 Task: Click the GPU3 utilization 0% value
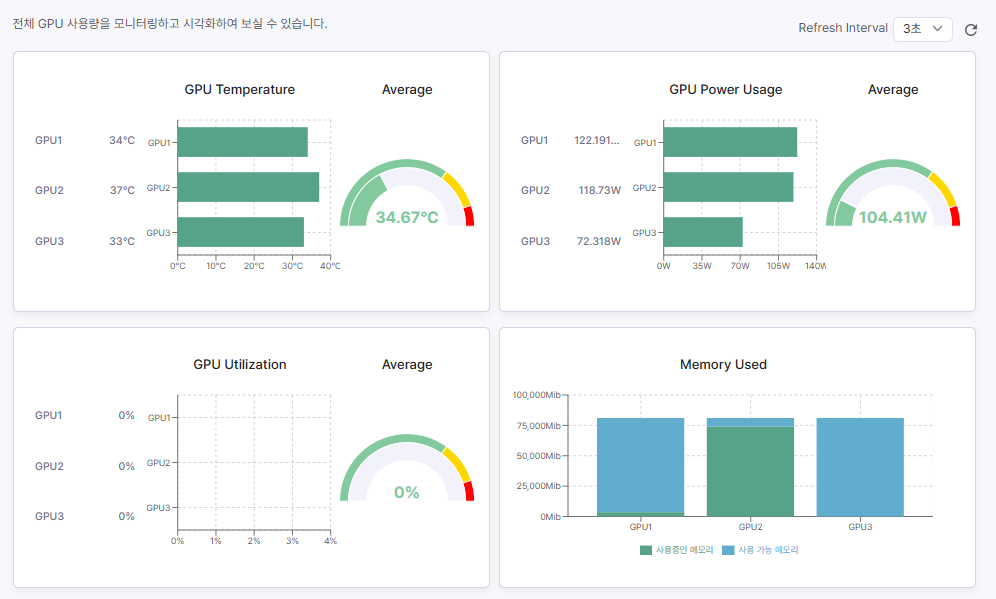coord(126,516)
